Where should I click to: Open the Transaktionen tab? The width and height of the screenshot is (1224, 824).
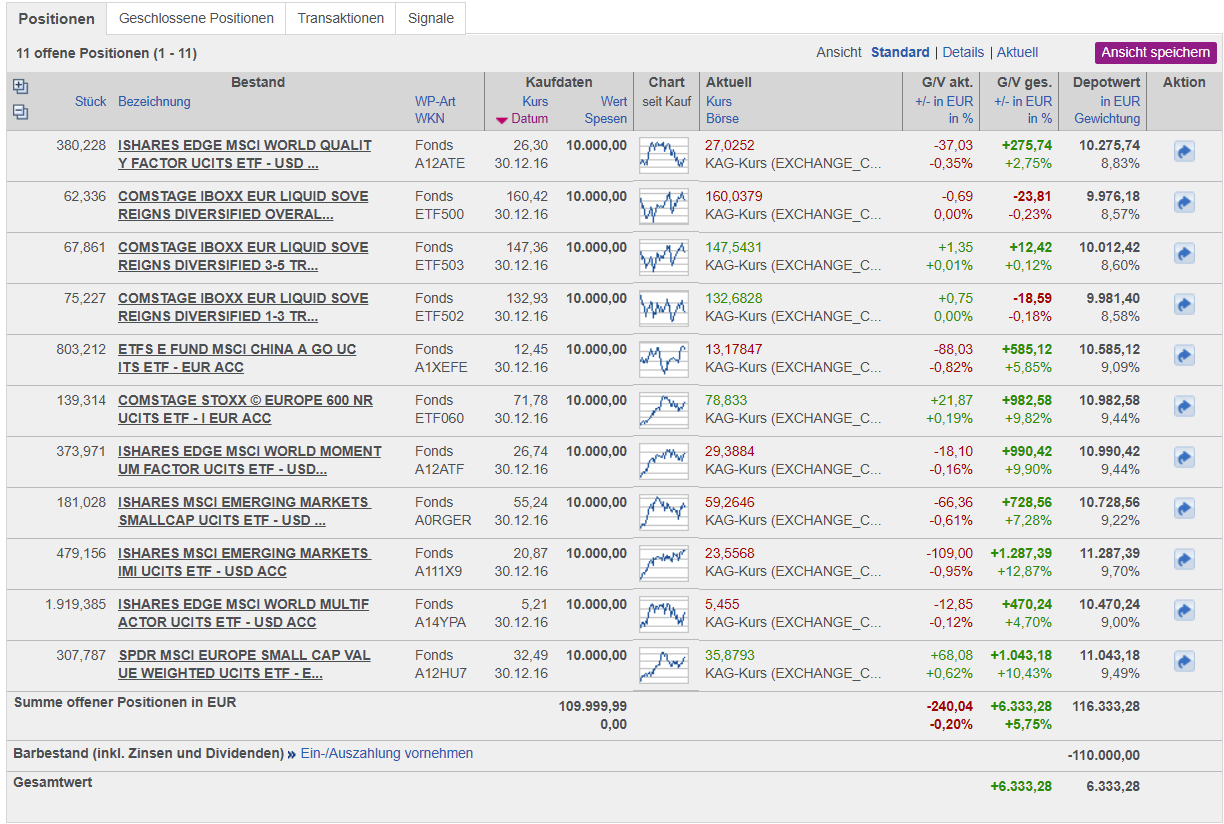[340, 18]
